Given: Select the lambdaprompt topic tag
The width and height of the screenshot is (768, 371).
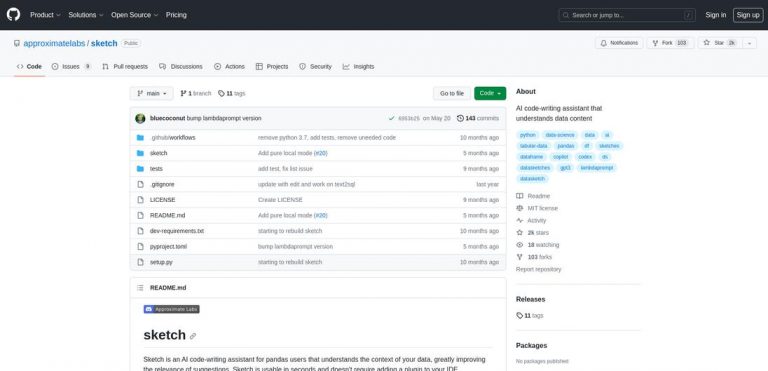Looking at the screenshot, I should pos(596,168).
